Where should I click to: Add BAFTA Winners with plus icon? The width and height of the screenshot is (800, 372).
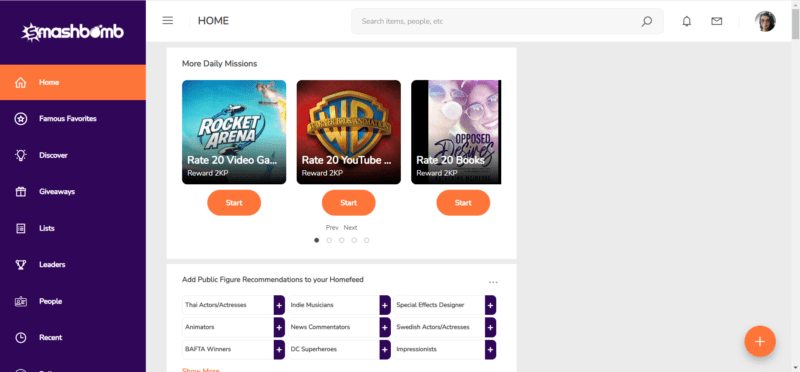click(x=279, y=350)
